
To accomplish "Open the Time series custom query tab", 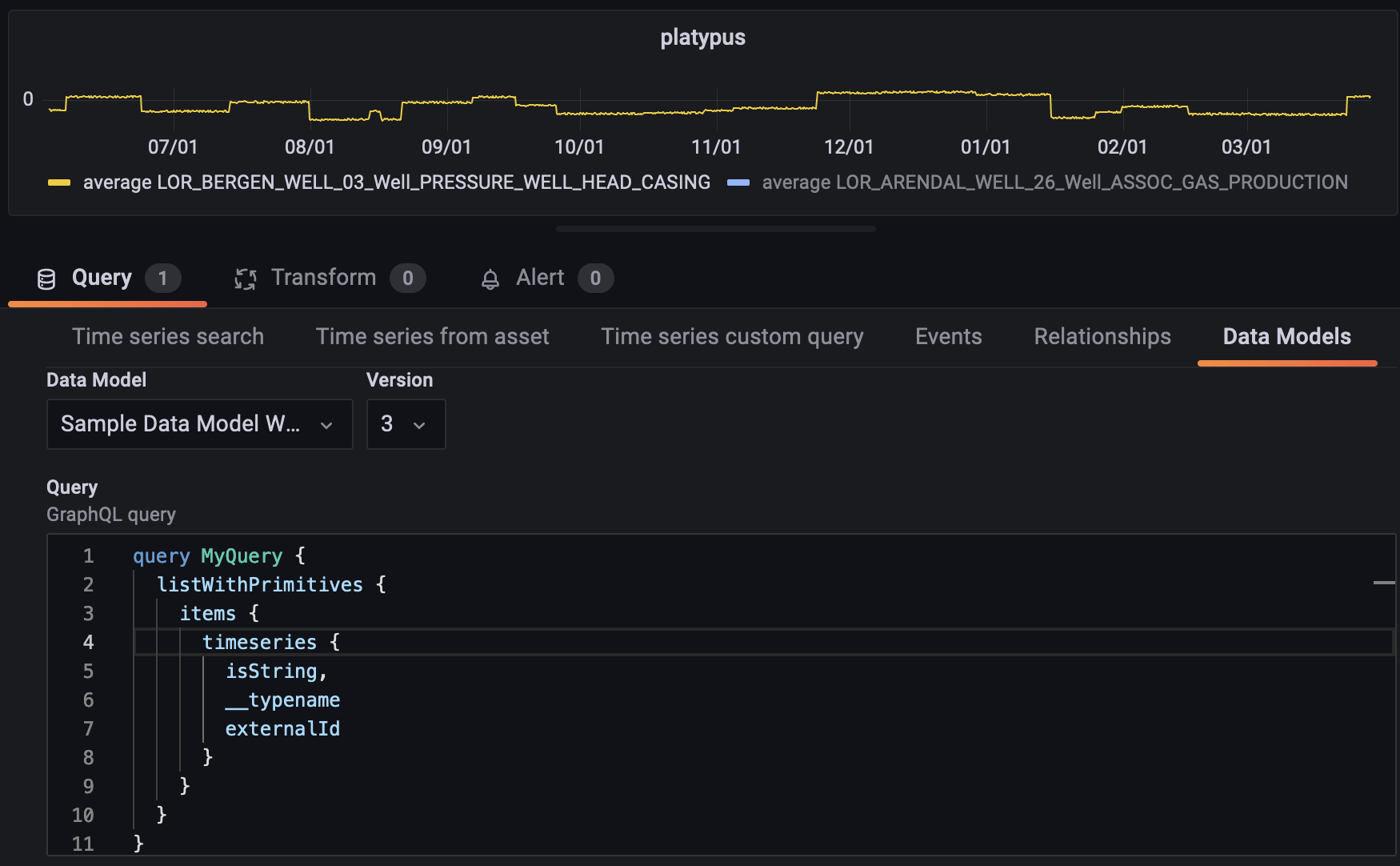I will tap(732, 336).
